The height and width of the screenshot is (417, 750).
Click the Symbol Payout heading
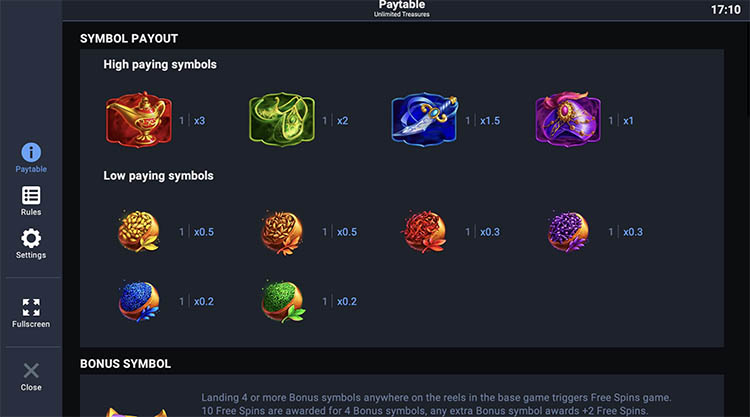[129, 38]
